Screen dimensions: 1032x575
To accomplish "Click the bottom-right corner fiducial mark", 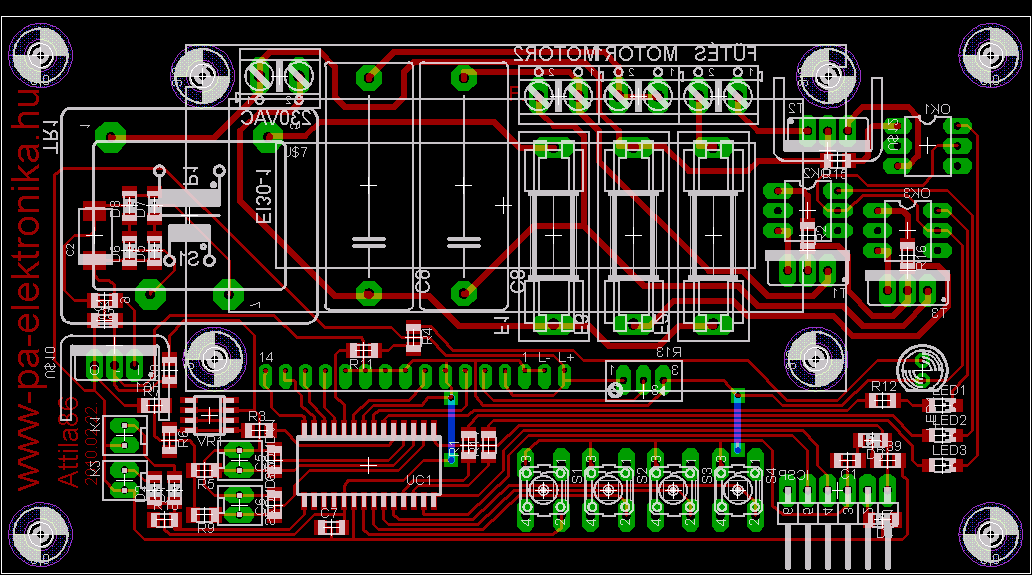I will (990, 534).
